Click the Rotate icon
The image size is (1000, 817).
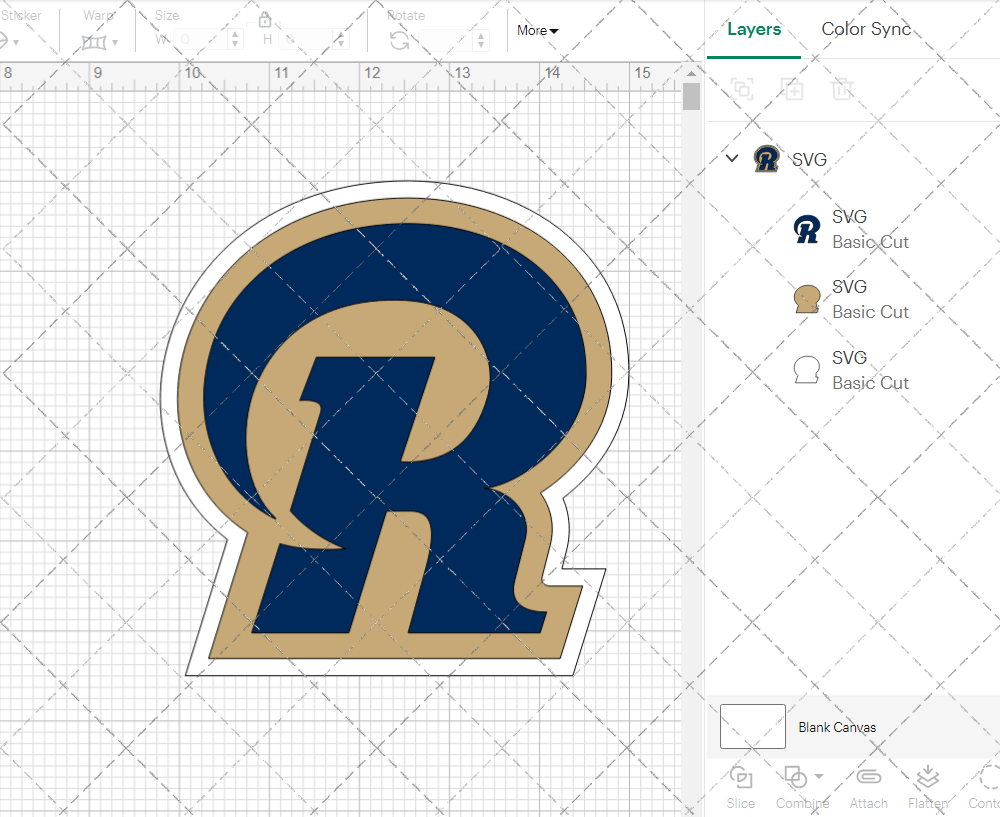pos(399,41)
